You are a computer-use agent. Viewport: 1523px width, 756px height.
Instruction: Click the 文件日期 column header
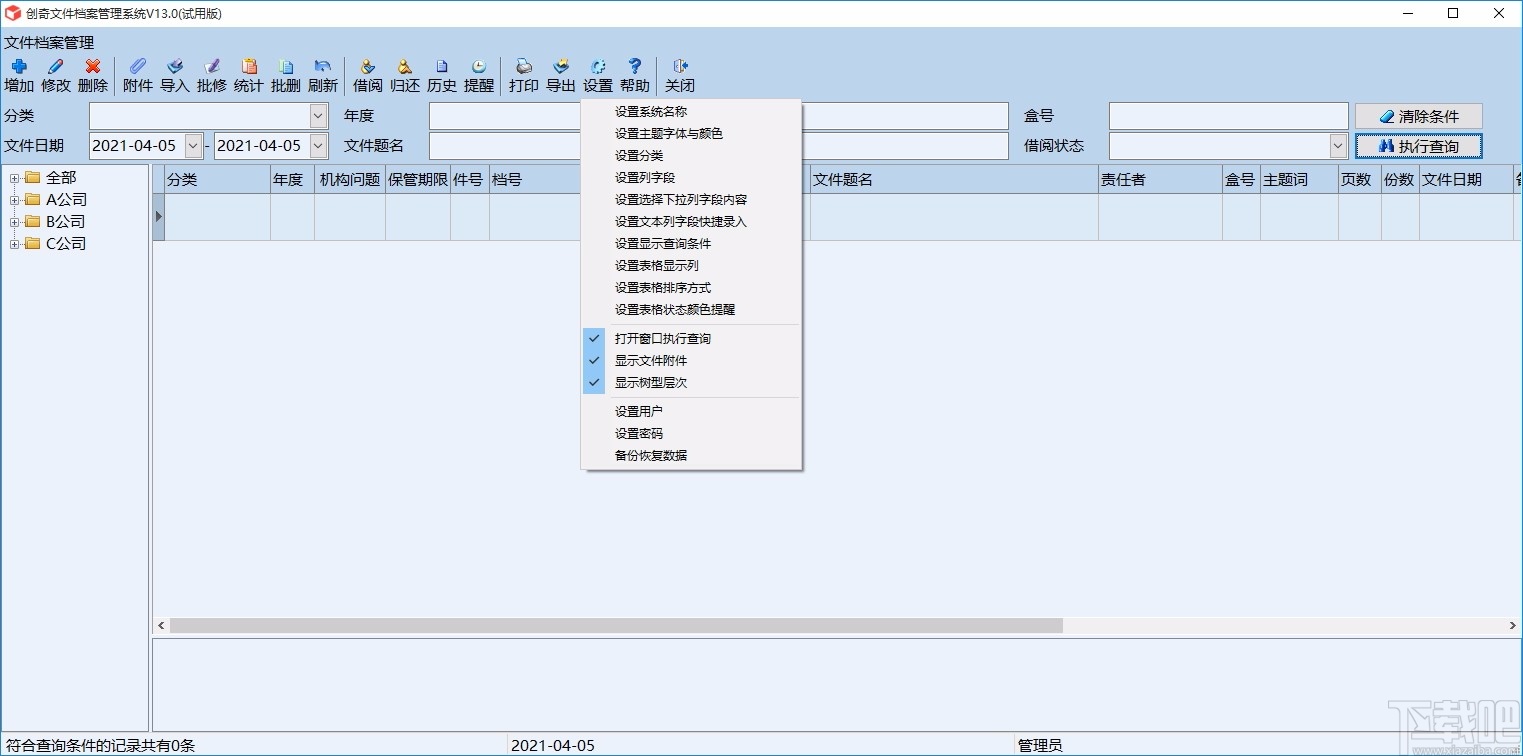[x=1466, y=180]
